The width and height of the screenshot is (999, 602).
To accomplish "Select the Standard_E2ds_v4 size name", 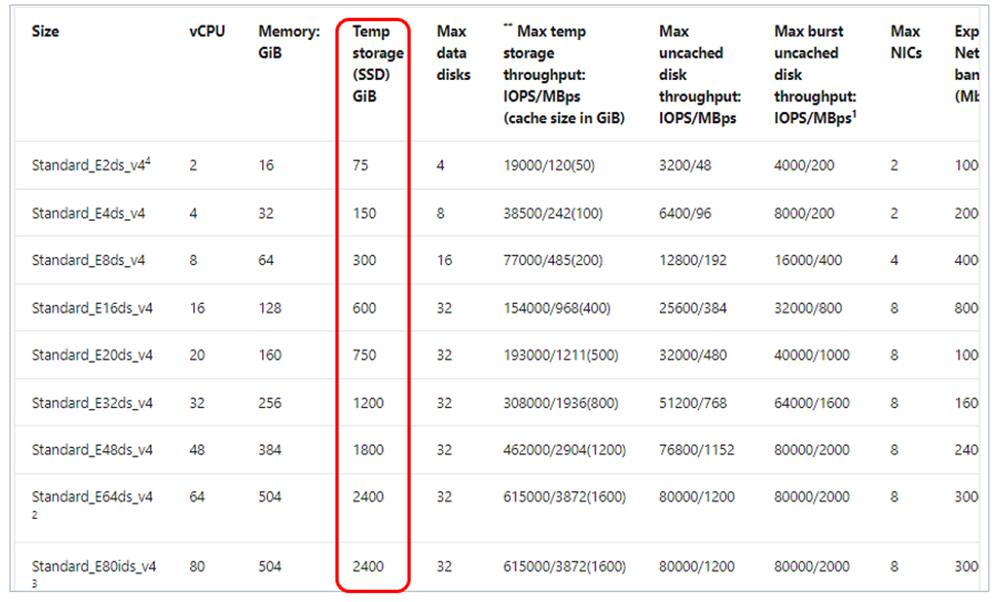I will [x=91, y=165].
